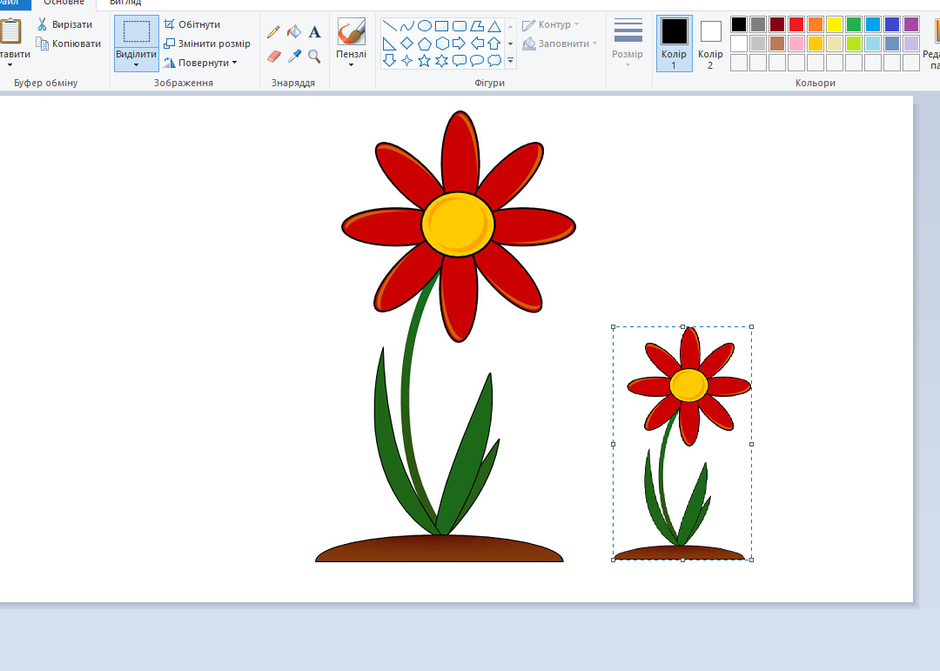This screenshot has height=671, width=940.
Task: Expand the full shapes gallery
Action: click(511, 61)
